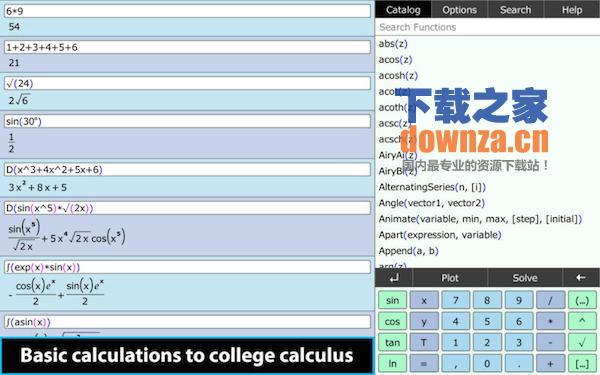Viewport: 600px width, 375px height.
Task: Click the 6*9 input field
Action: click(x=187, y=11)
